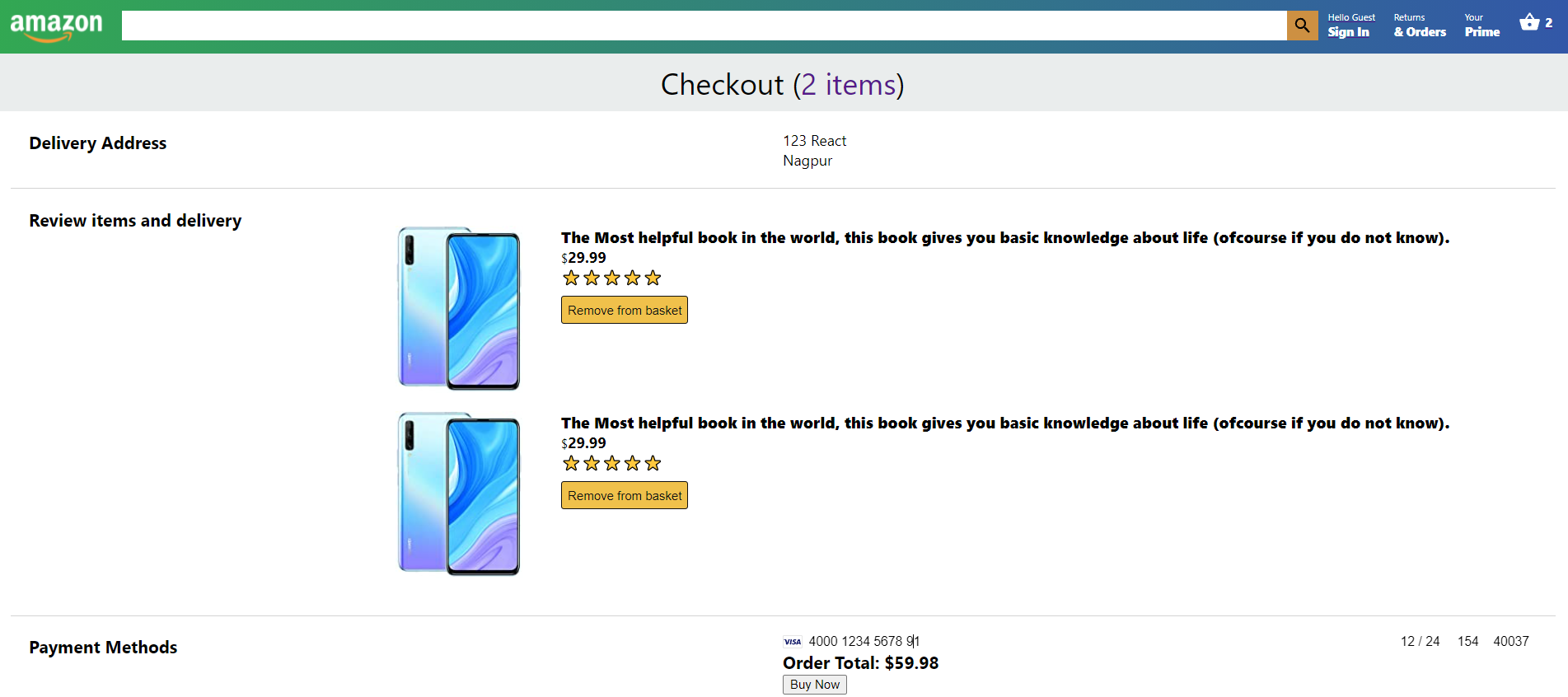
Task: Click the 12/24 expiry date field
Action: click(1421, 641)
